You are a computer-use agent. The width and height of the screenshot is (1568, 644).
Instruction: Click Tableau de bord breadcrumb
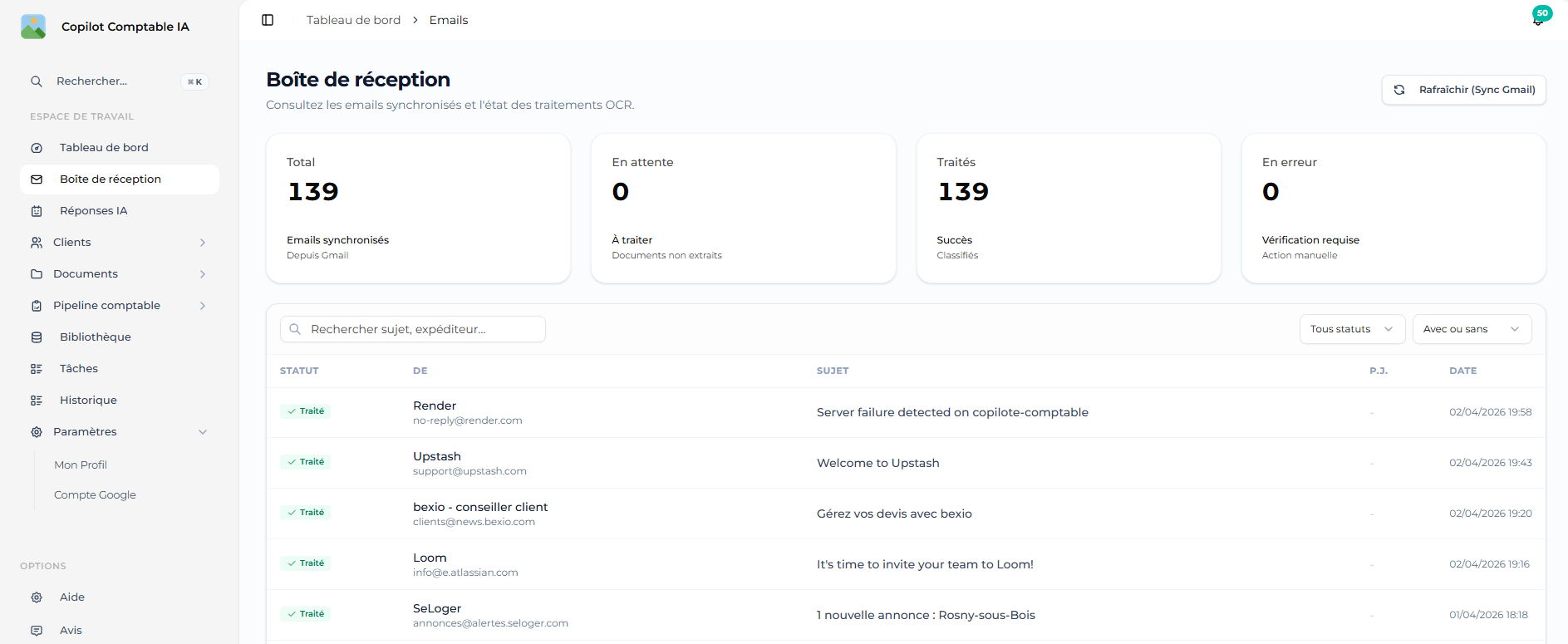tap(353, 20)
